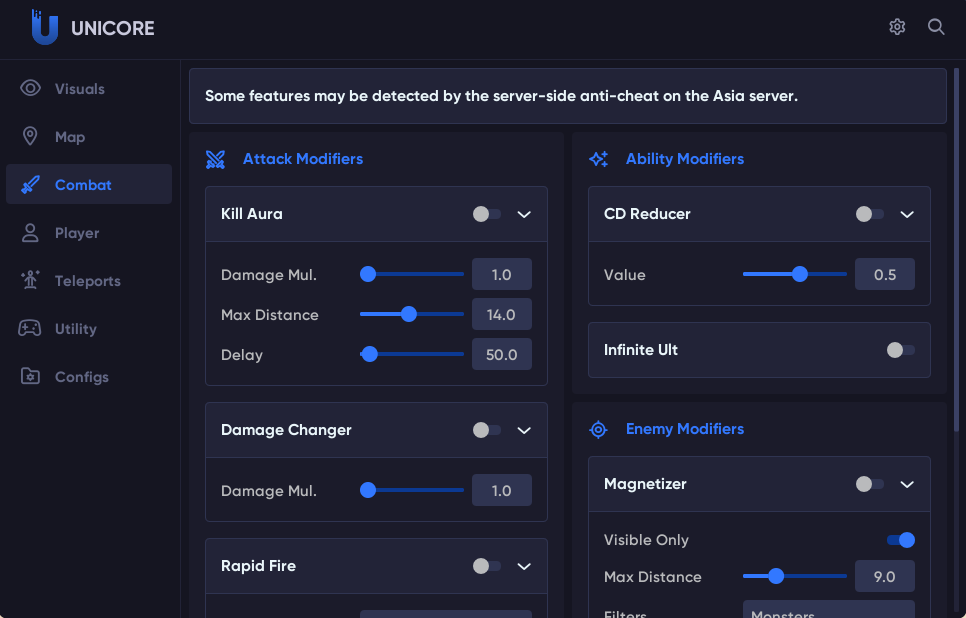This screenshot has height=618, width=966.
Task: Select the Combat sidebar section
Action: [x=89, y=184]
